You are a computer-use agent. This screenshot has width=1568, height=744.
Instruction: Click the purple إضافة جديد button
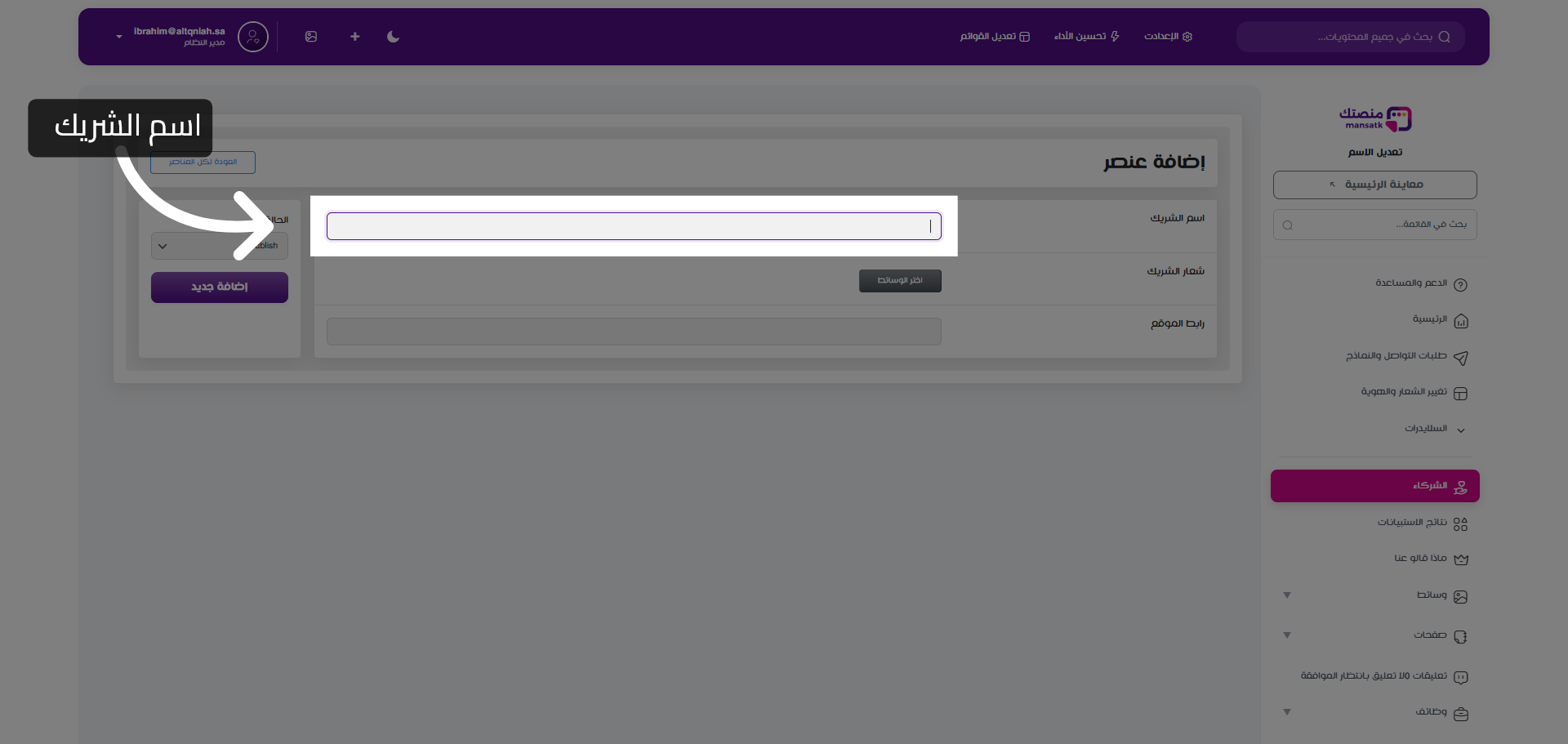[220, 287]
